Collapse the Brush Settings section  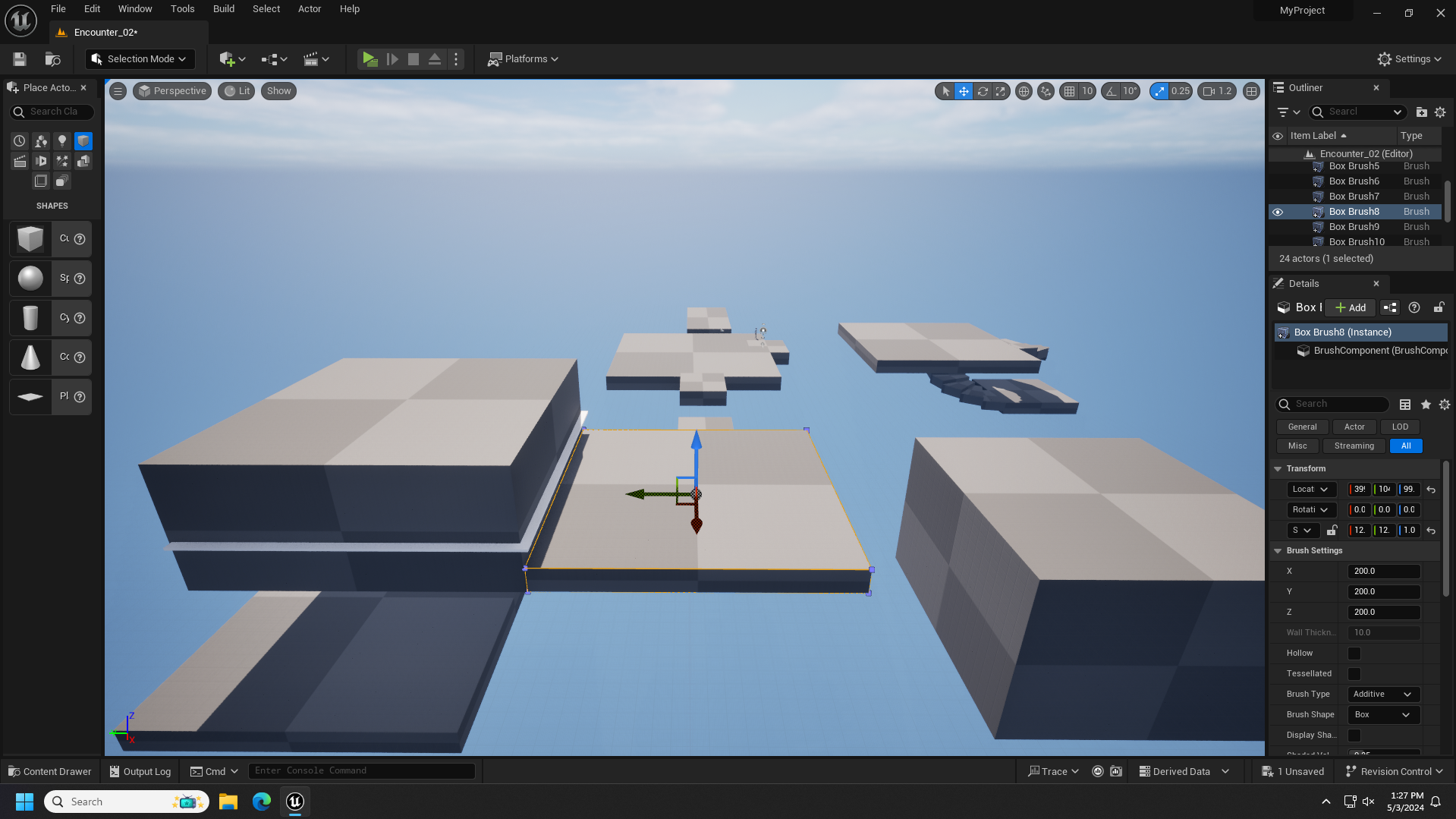[x=1278, y=551]
